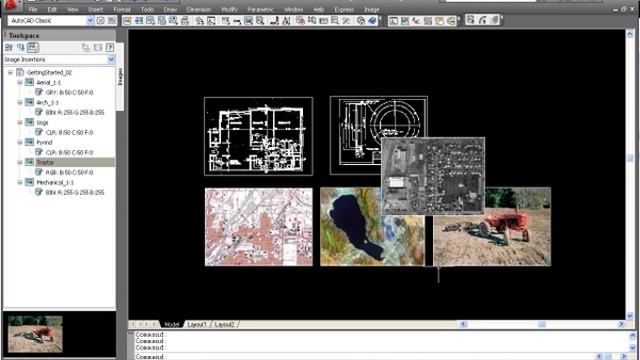Collapse the Tractor tree node
Viewport: 640px width, 360px height.
tap(20, 162)
